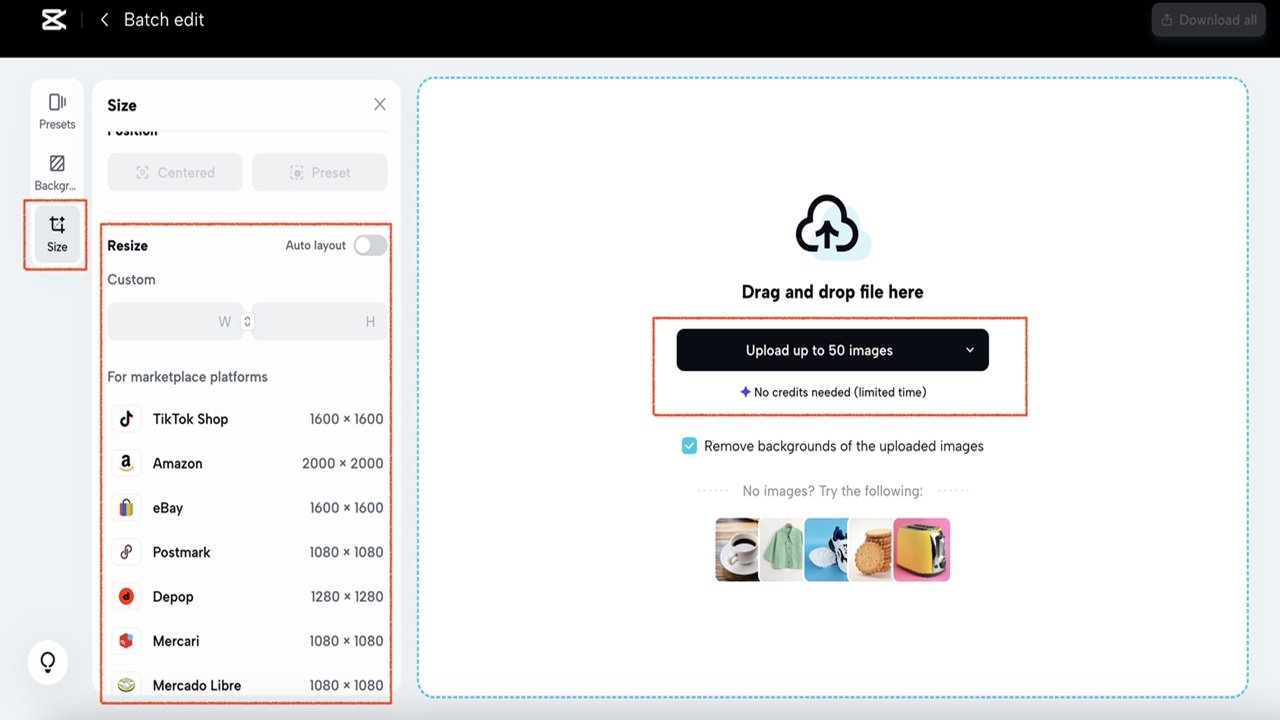The height and width of the screenshot is (720, 1280).
Task: Open the Presets panel
Action: pyautogui.click(x=56, y=108)
